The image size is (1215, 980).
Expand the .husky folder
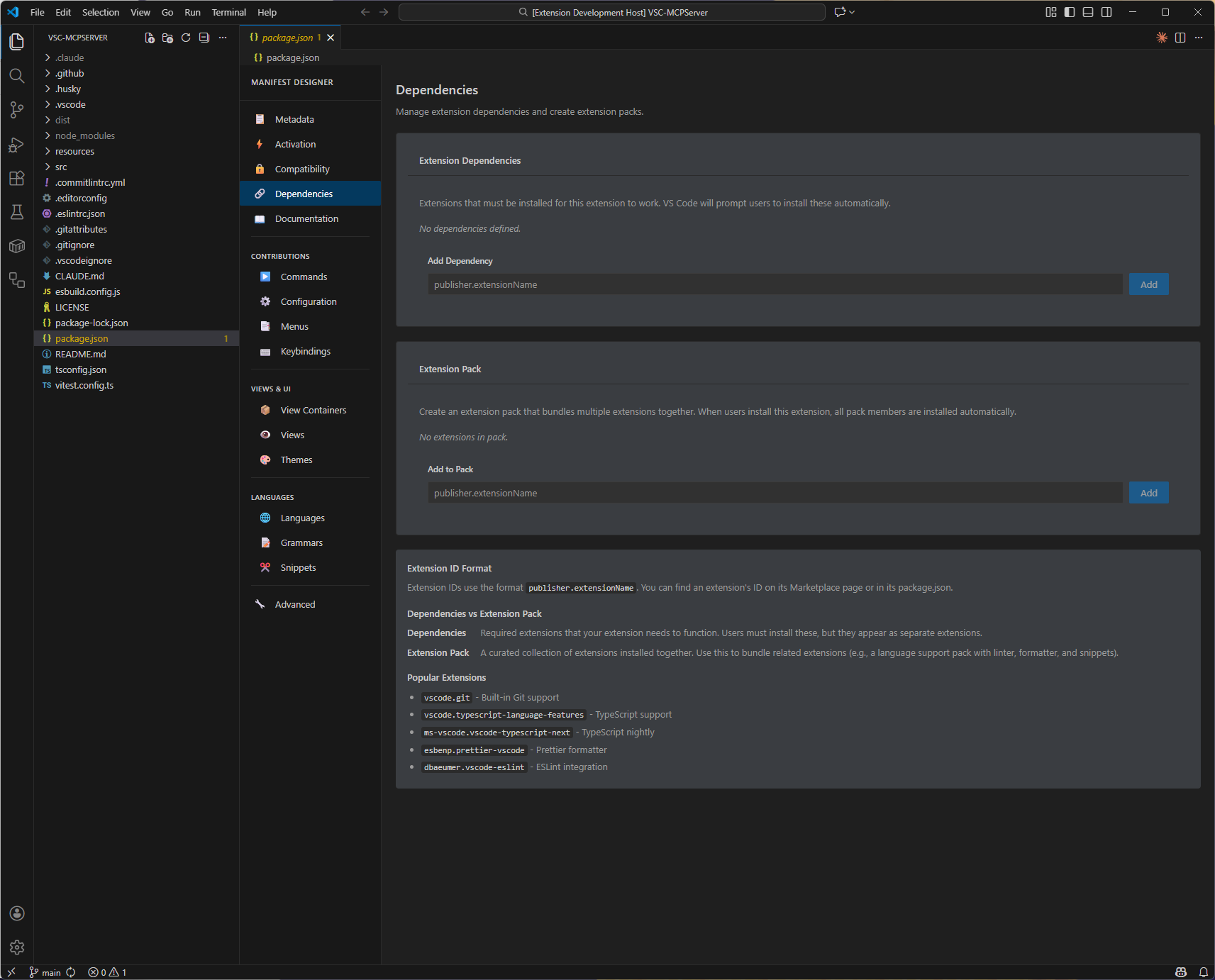(x=136, y=89)
